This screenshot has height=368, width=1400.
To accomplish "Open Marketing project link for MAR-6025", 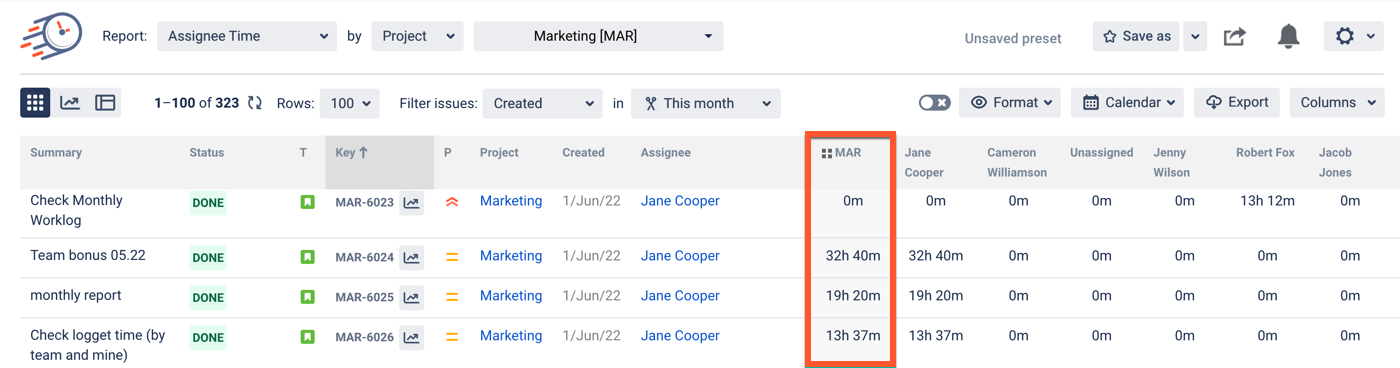I will [x=511, y=296].
